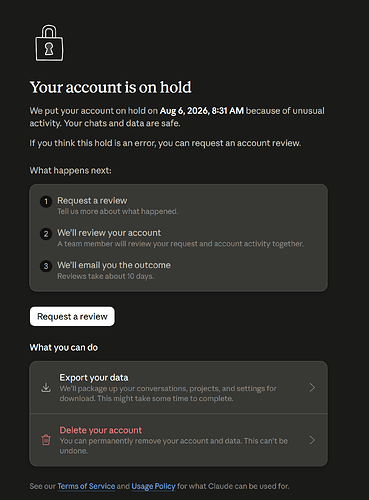
Task: Click the download icon beside Export your data
Action: [x=46, y=388]
